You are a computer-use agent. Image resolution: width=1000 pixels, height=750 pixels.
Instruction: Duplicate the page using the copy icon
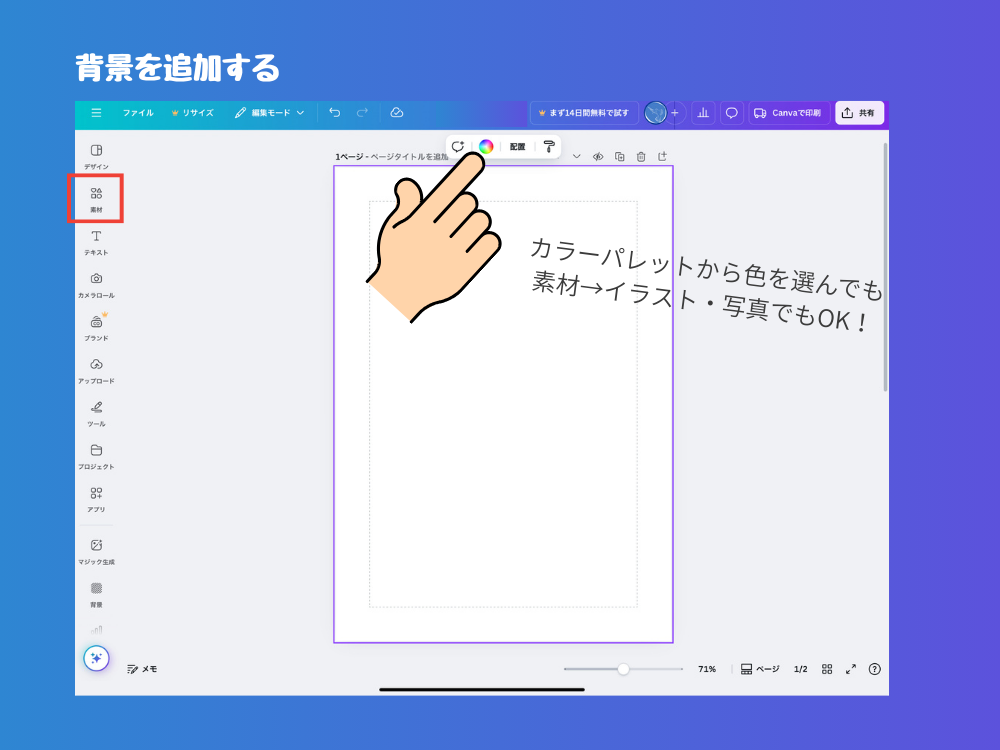[x=621, y=157]
